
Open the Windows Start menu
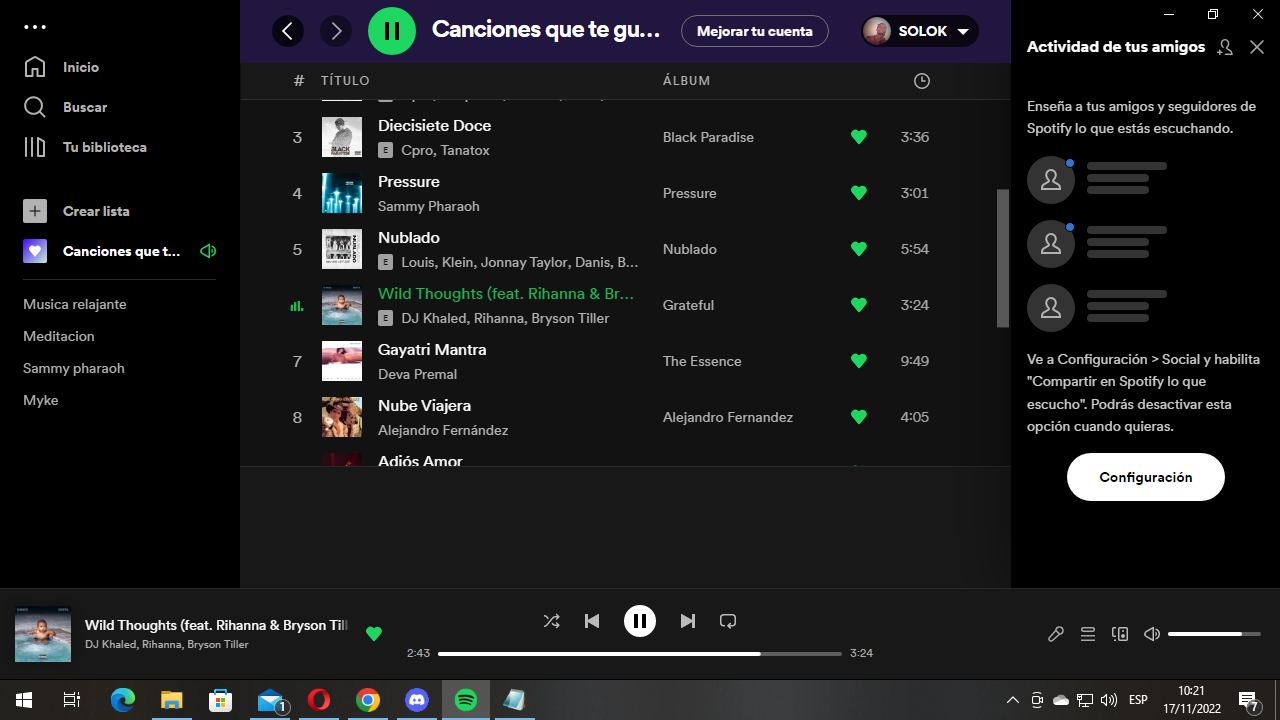tap(24, 700)
